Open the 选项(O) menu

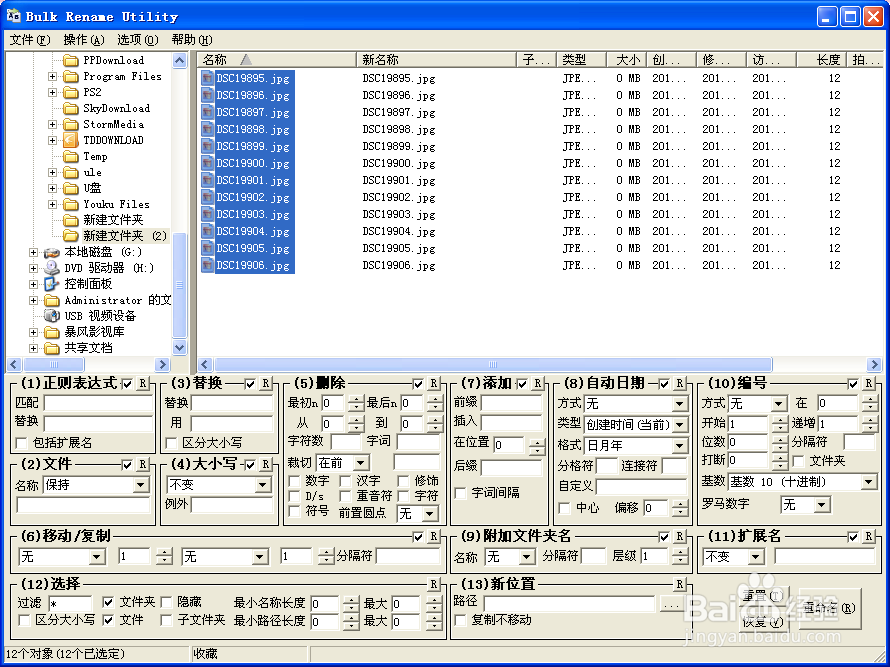coord(137,40)
